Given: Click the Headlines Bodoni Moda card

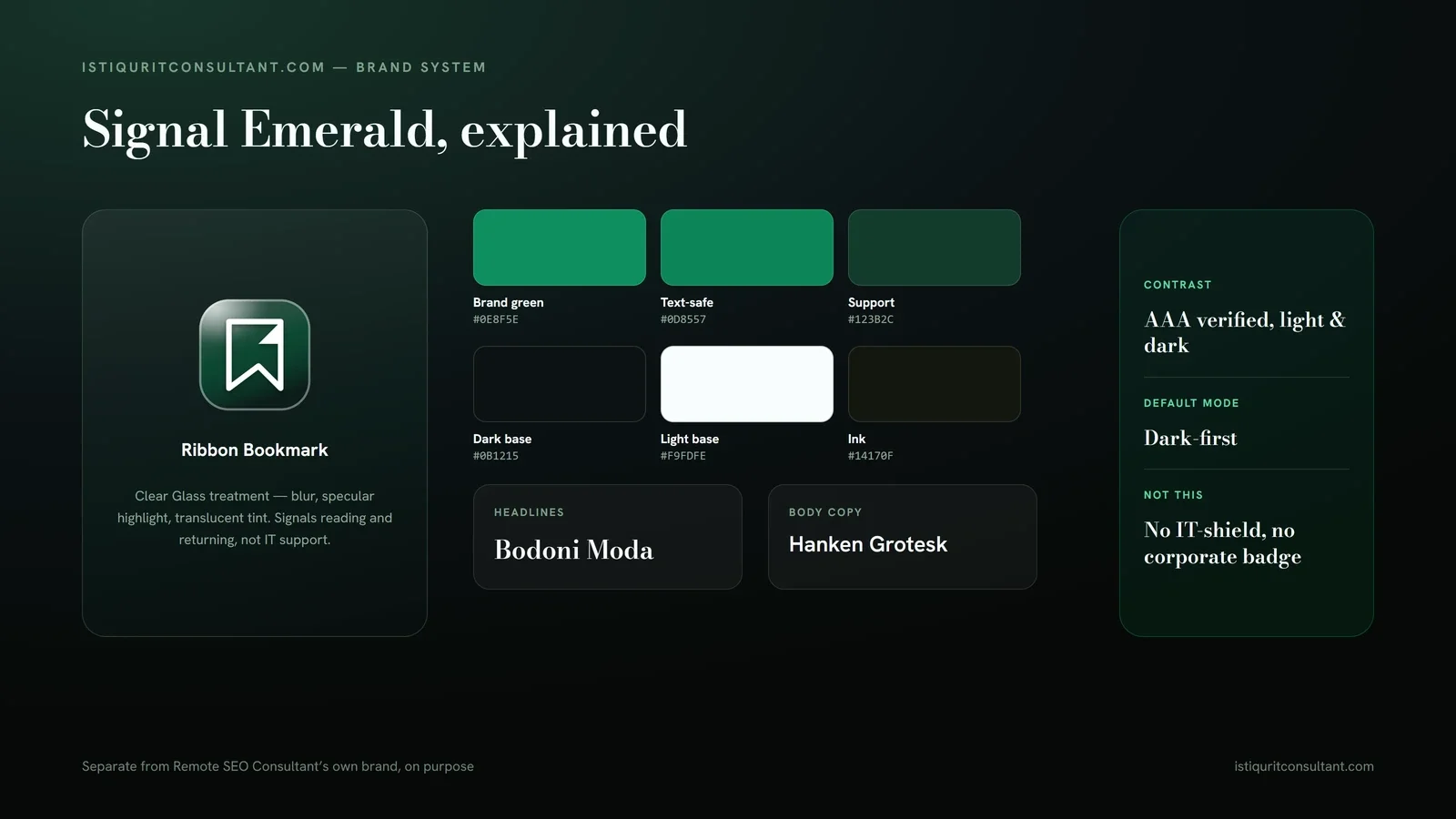Looking at the screenshot, I should click(608, 537).
